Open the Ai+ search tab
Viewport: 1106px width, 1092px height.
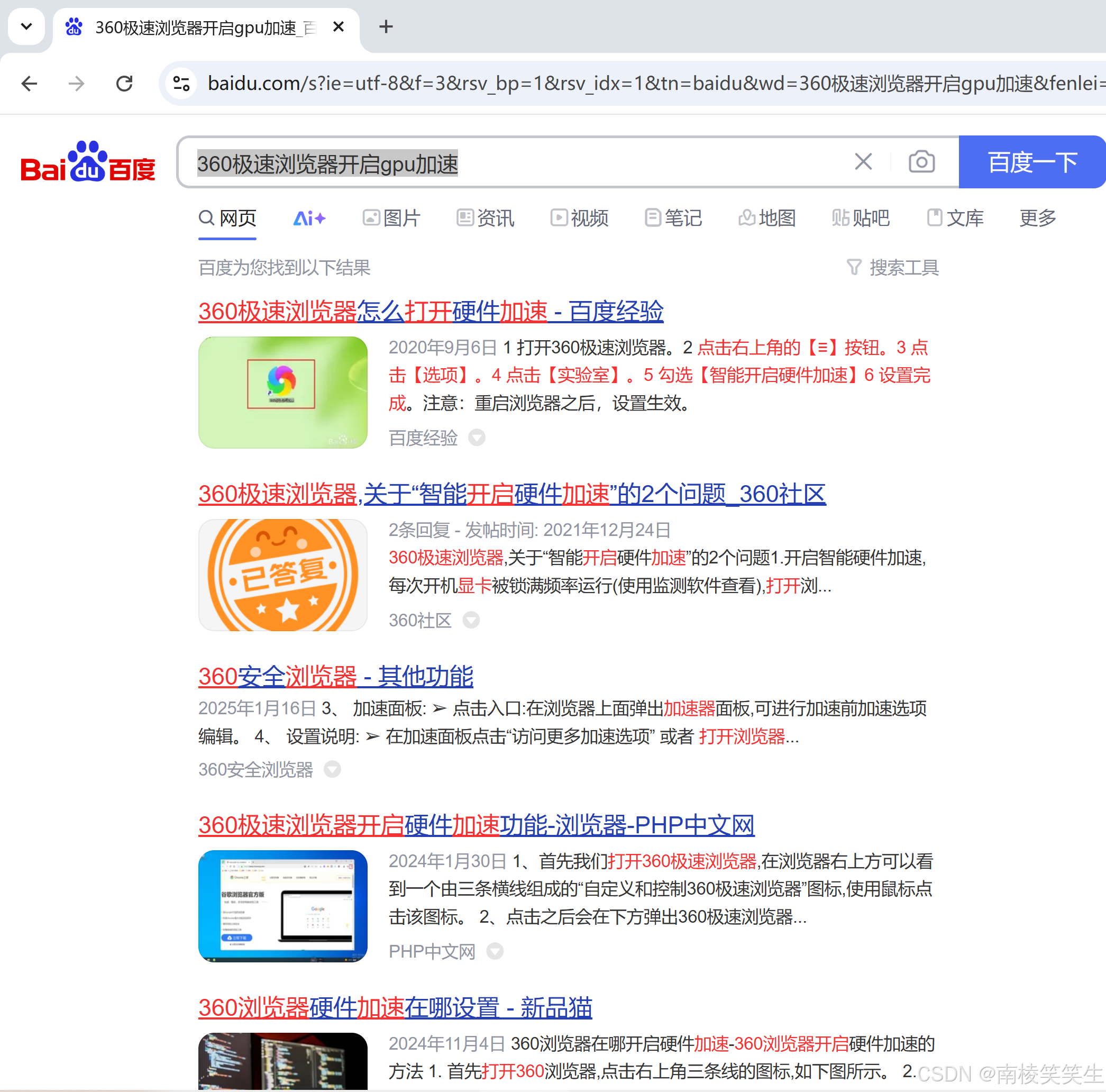(309, 218)
